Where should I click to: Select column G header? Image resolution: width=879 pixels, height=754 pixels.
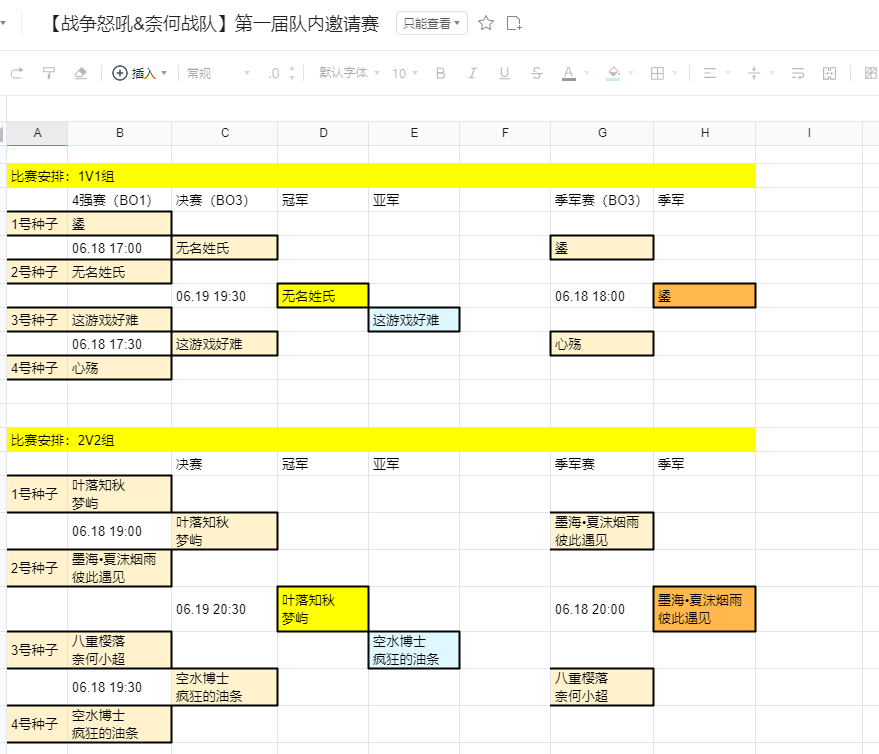pyautogui.click(x=602, y=133)
